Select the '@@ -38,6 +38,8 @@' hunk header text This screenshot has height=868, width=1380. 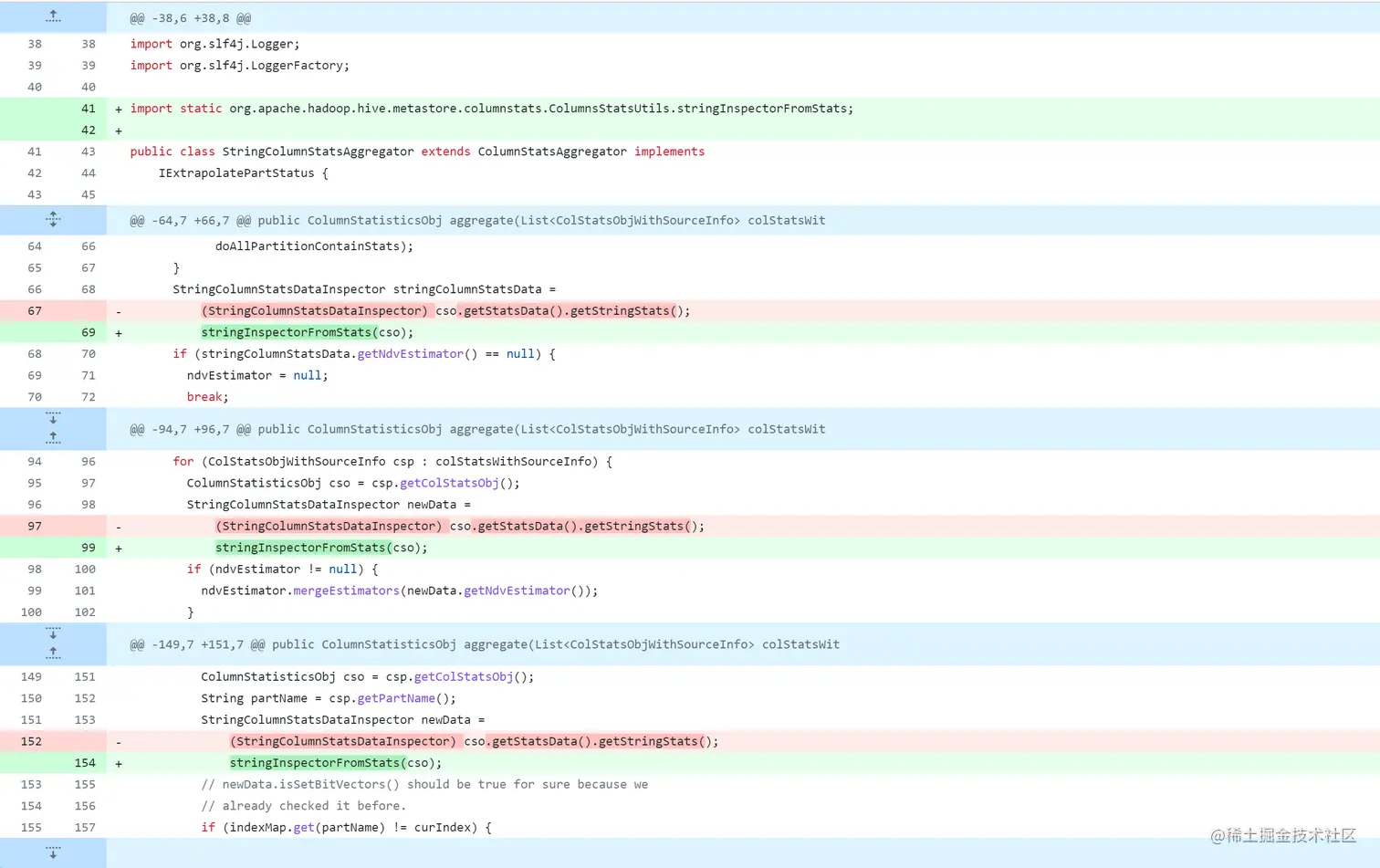coord(191,18)
